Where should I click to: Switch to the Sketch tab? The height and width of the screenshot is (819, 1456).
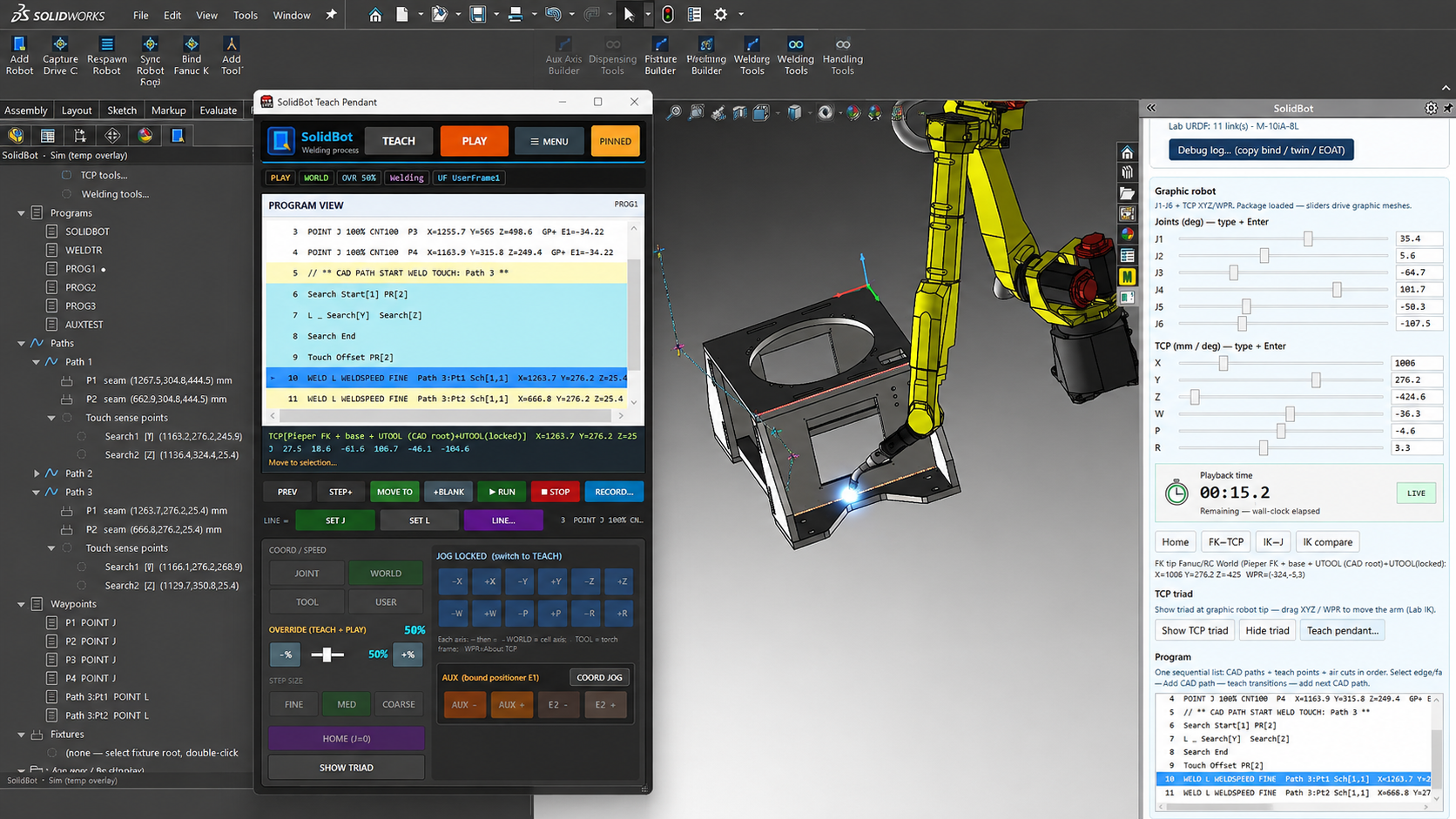point(122,111)
